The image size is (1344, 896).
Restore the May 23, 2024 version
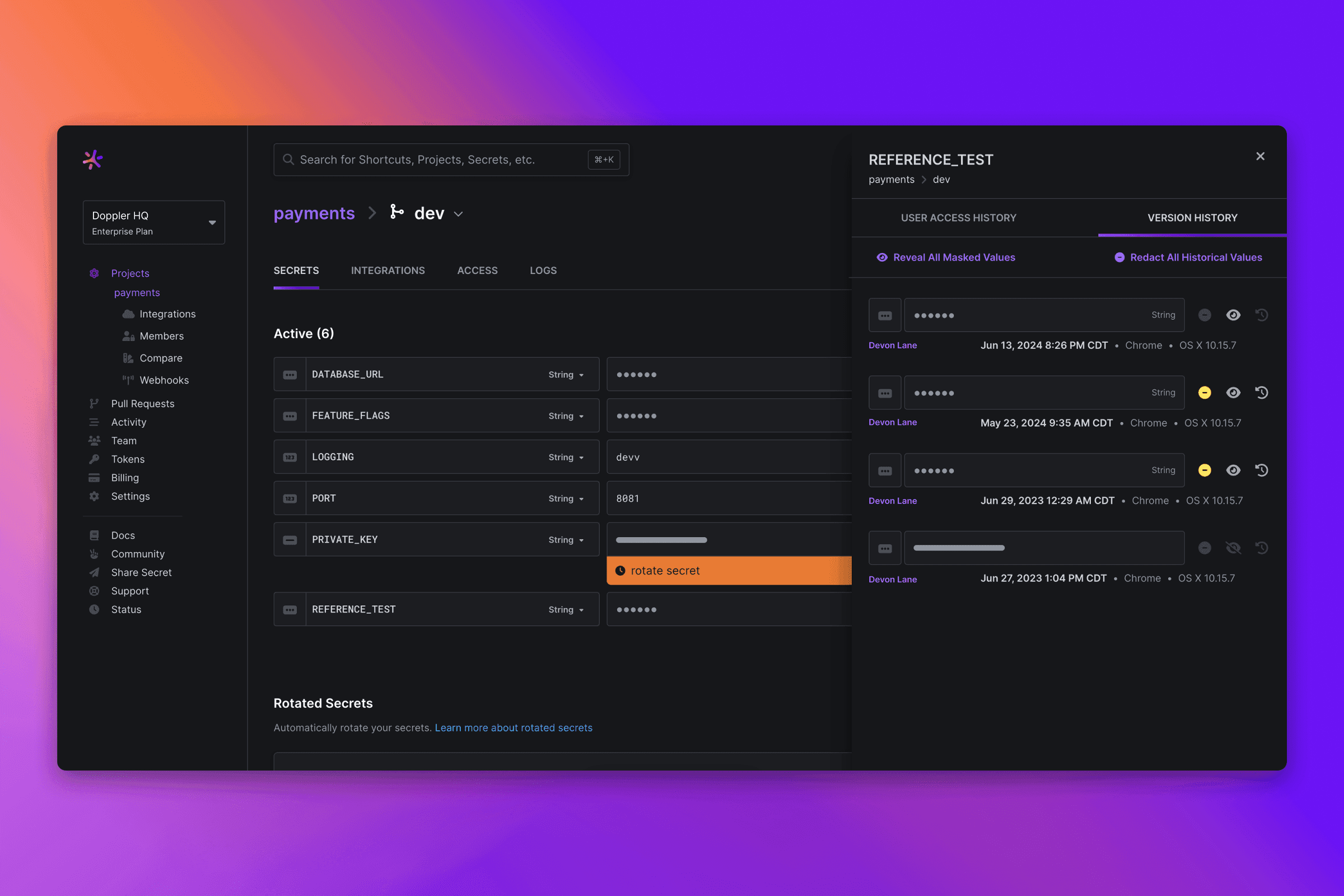pos(1261,393)
